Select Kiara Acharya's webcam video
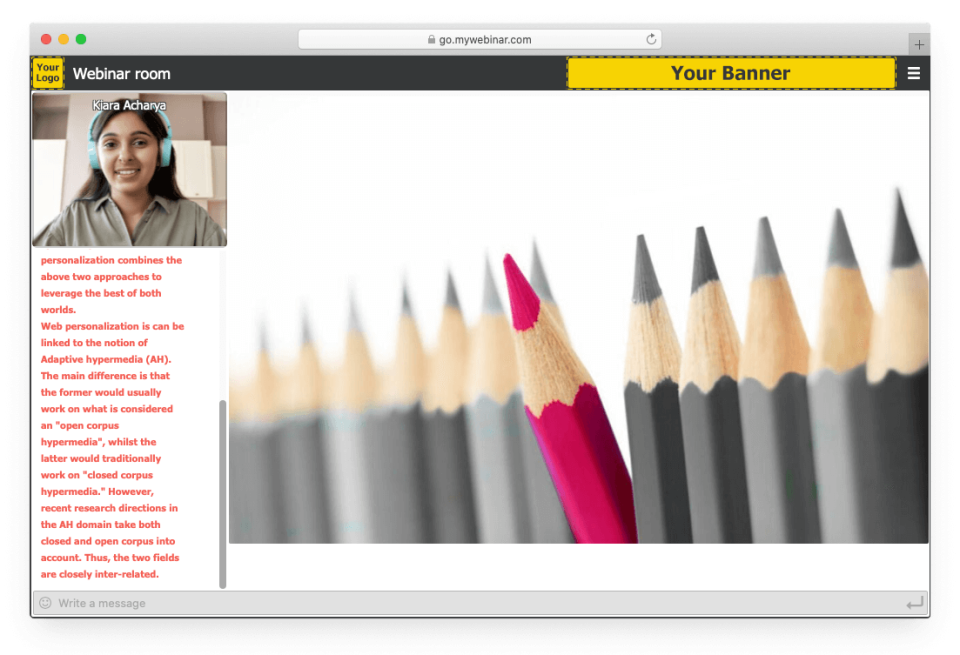Screen dimensions: 960x655 (130, 170)
